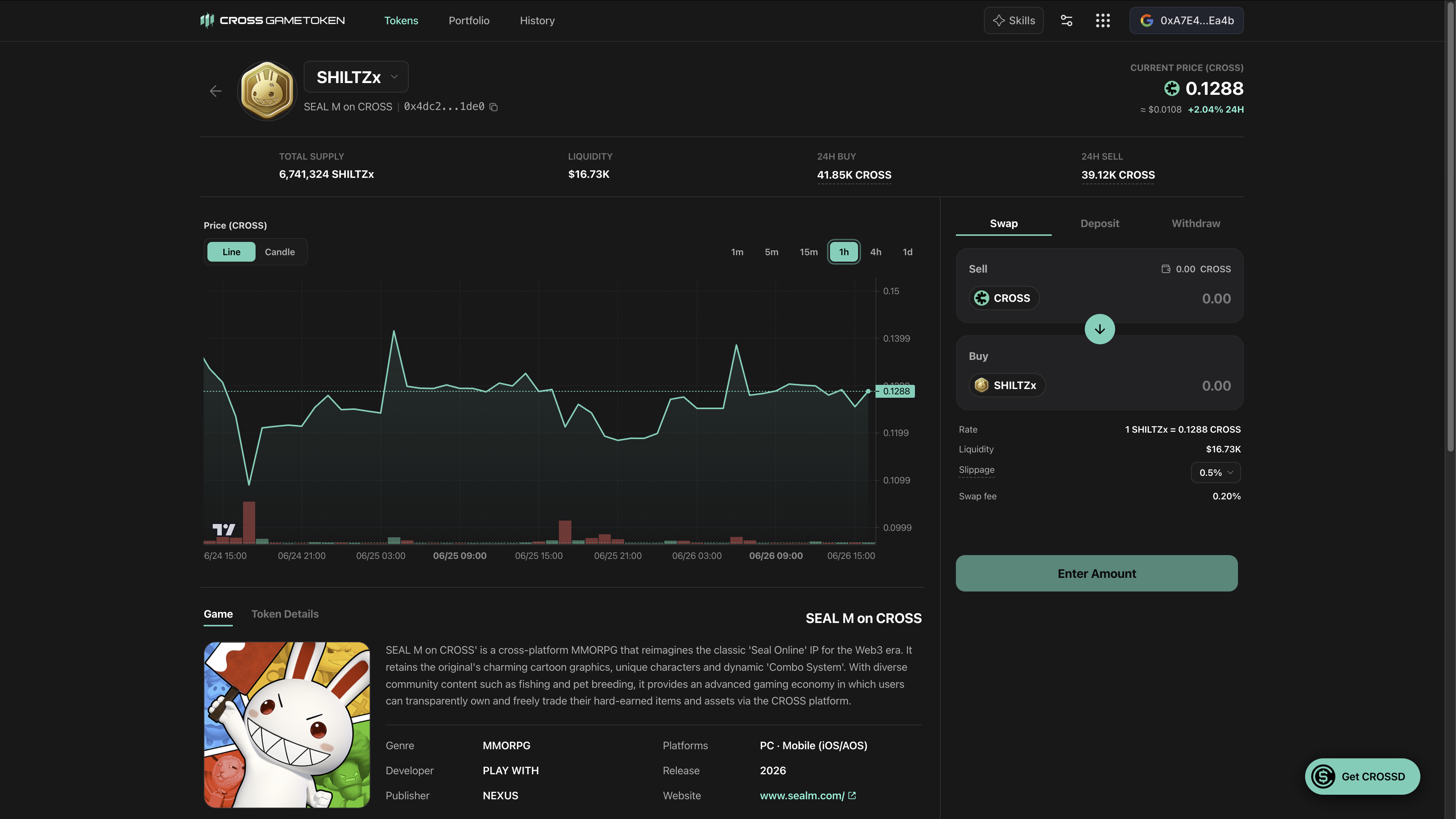Copy the contract address 0x4dc2...1de0

tap(493, 107)
